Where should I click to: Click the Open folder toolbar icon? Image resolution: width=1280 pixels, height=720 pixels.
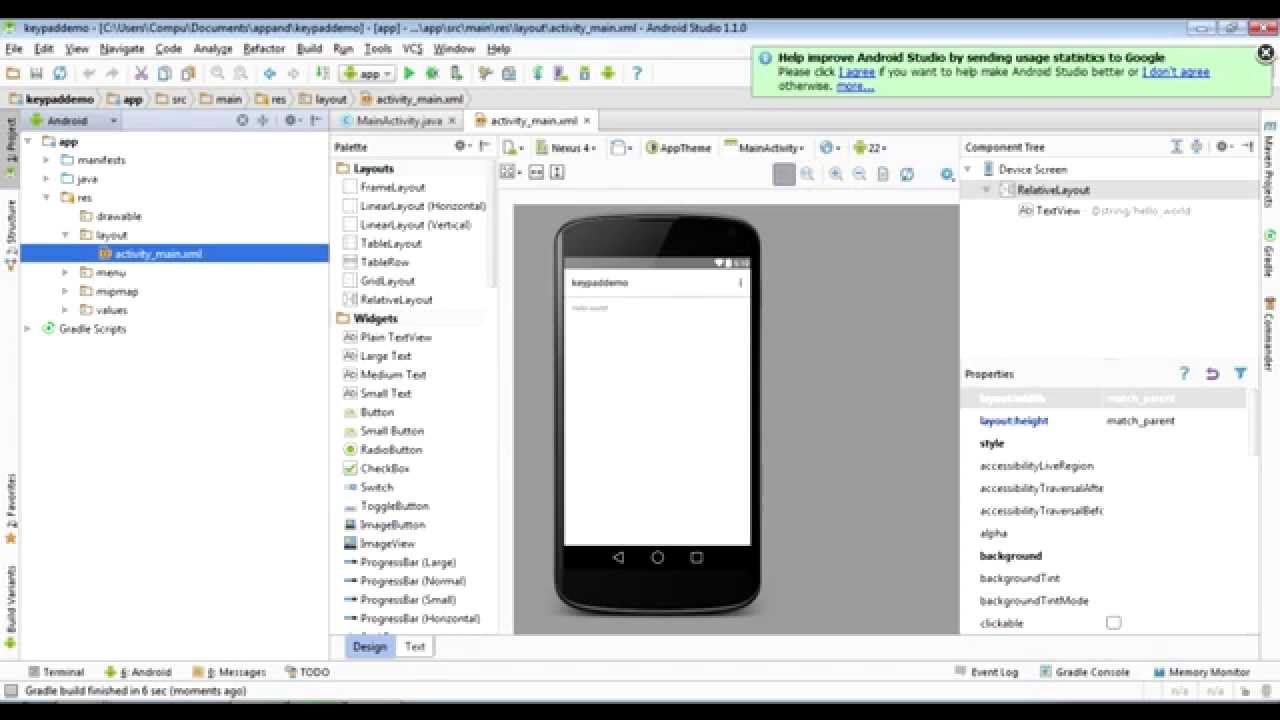(13, 73)
